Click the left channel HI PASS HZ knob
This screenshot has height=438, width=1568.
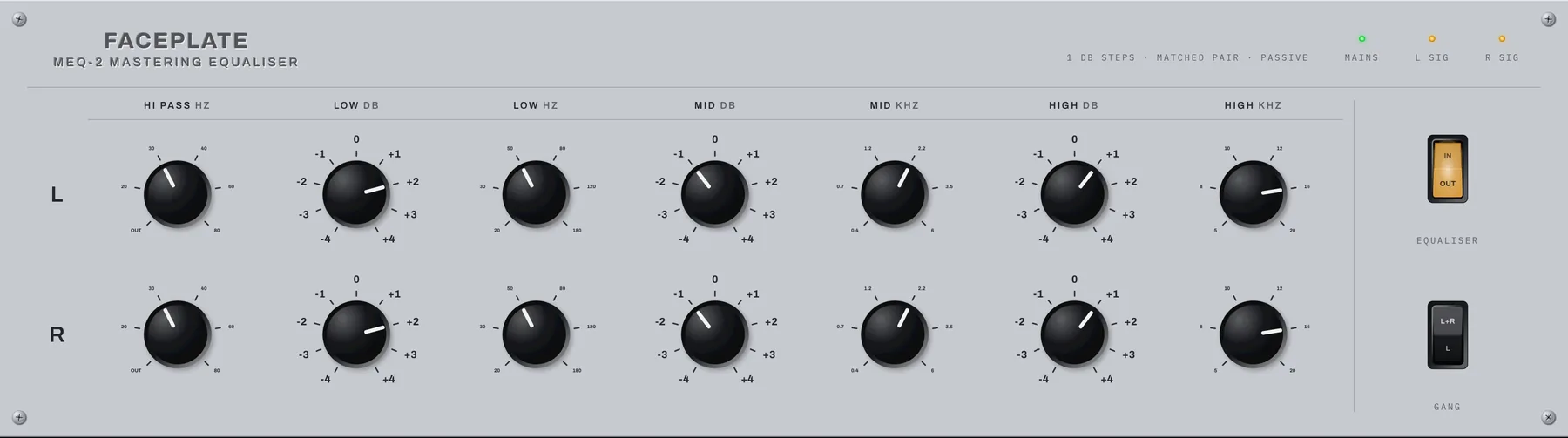pyautogui.click(x=177, y=193)
